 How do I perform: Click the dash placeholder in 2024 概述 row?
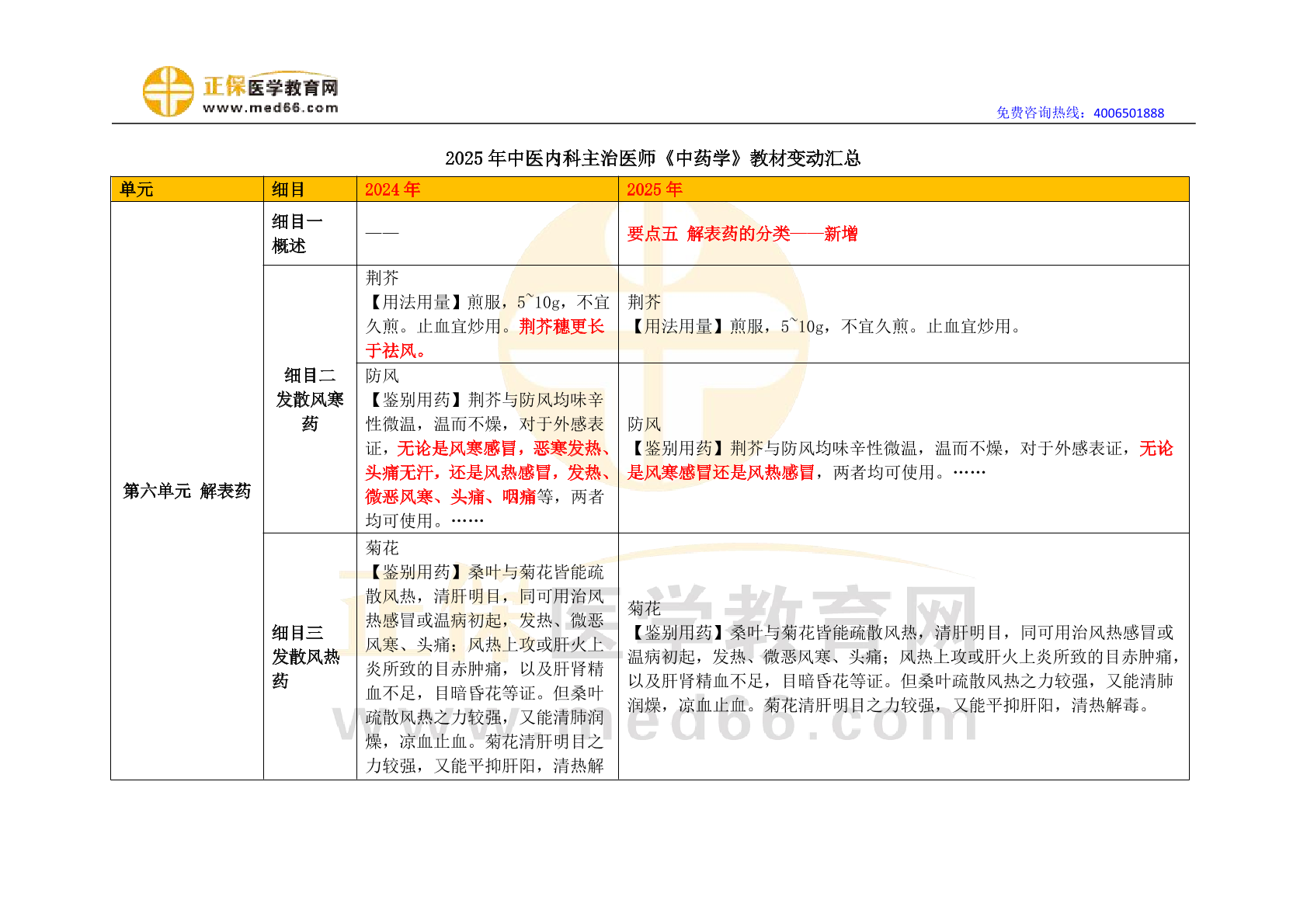click(x=382, y=233)
